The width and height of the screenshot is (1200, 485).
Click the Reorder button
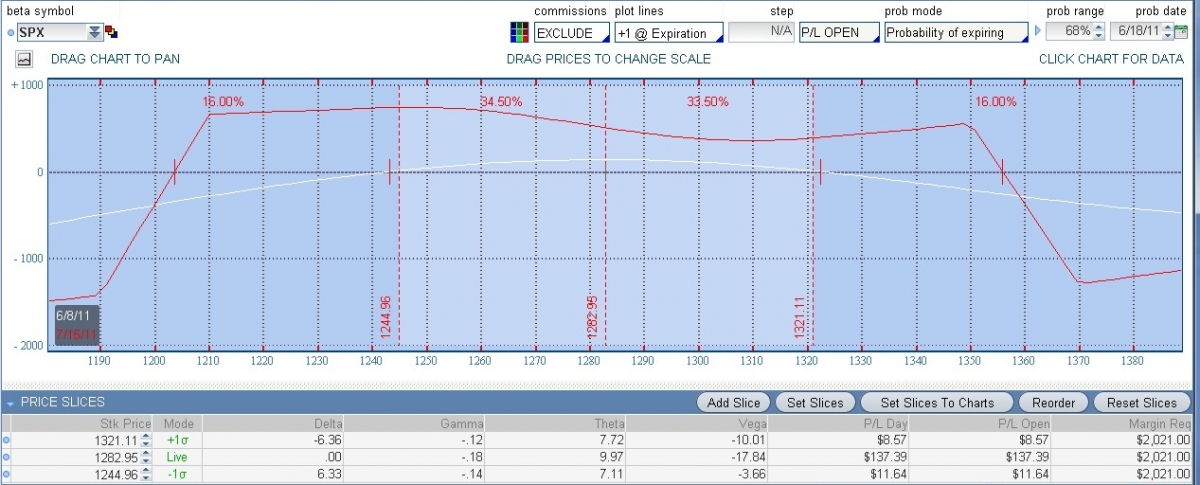[x=1052, y=403]
